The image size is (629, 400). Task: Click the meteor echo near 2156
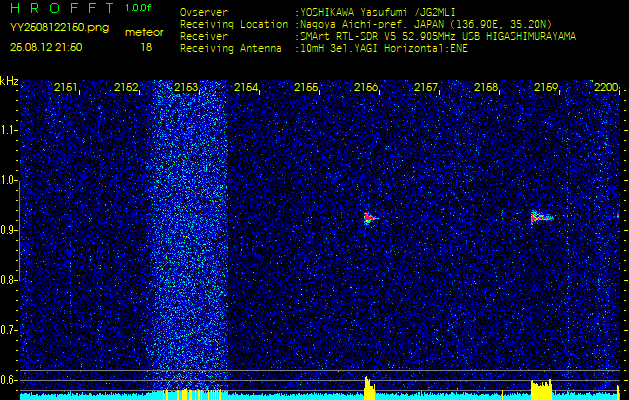(x=370, y=218)
